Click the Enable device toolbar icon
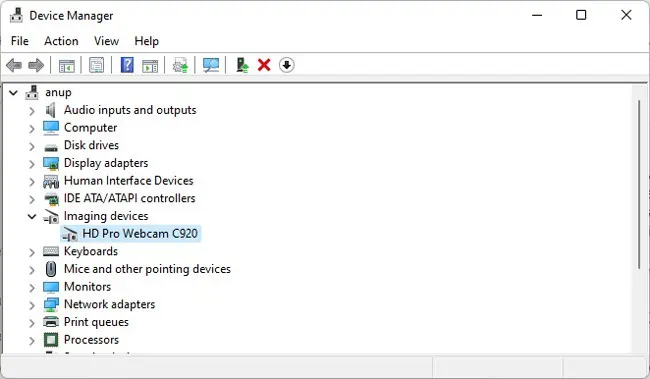650x379 pixels. (x=242, y=65)
